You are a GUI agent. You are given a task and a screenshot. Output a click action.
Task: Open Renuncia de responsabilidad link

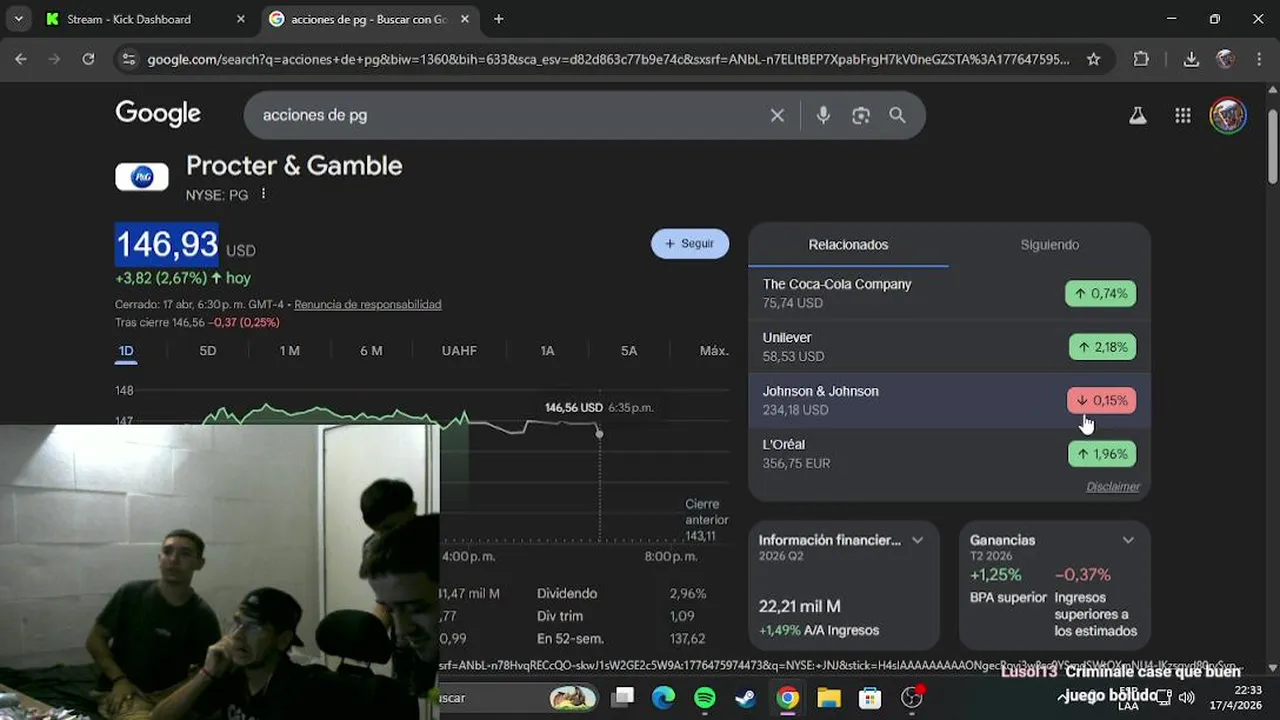click(367, 304)
